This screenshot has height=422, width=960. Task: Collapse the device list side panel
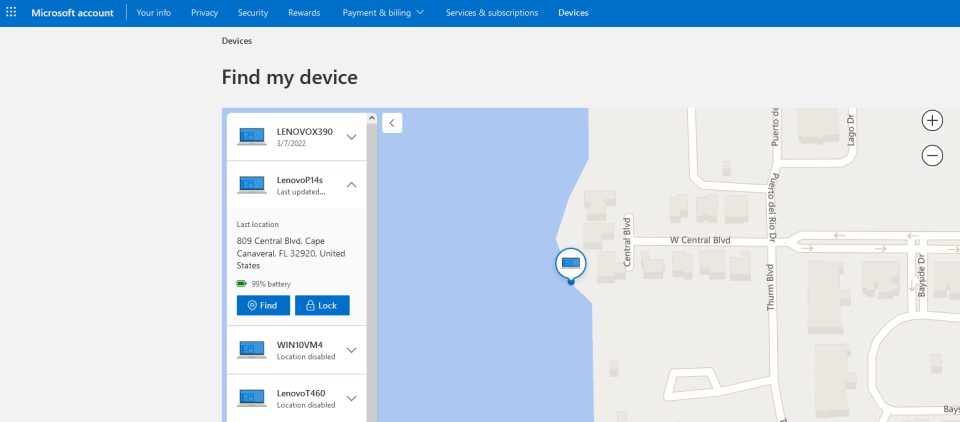point(392,122)
